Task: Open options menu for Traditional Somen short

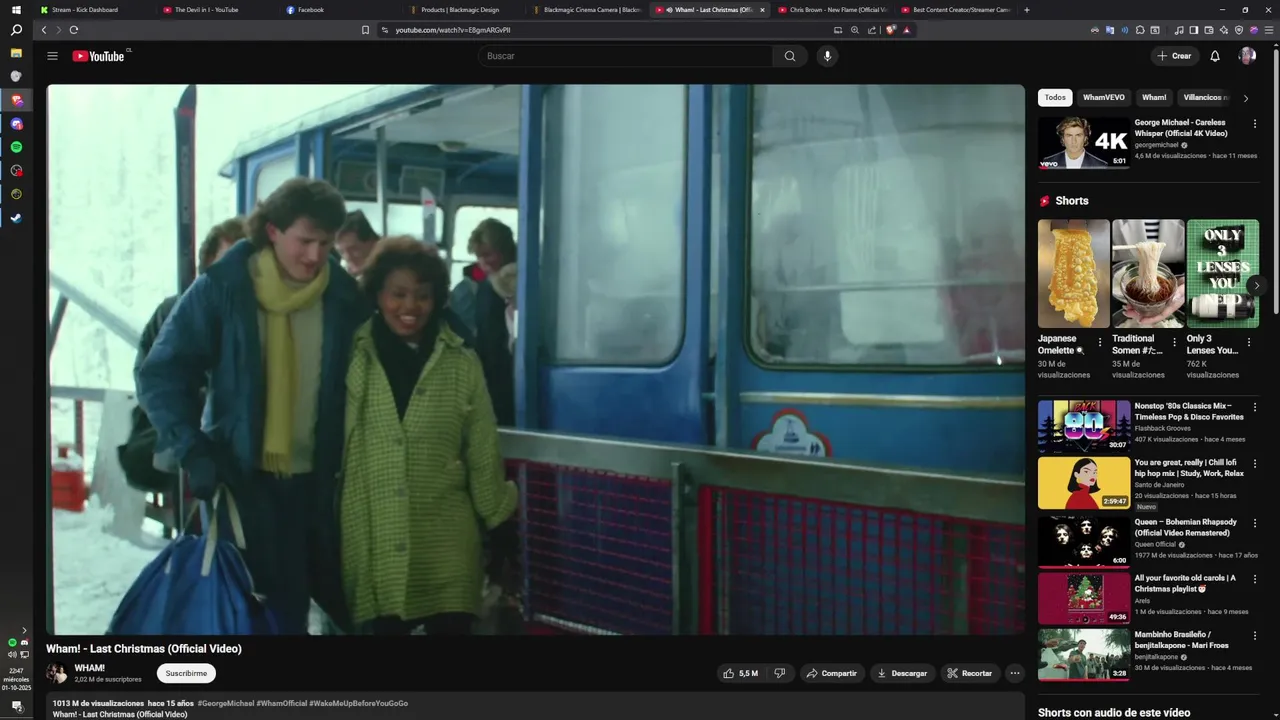Action: (x=1174, y=342)
